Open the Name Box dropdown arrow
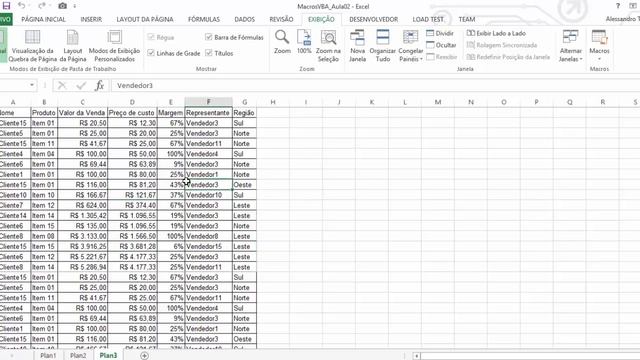Screen dimensions: 640x360 pyautogui.click(x=32, y=85)
